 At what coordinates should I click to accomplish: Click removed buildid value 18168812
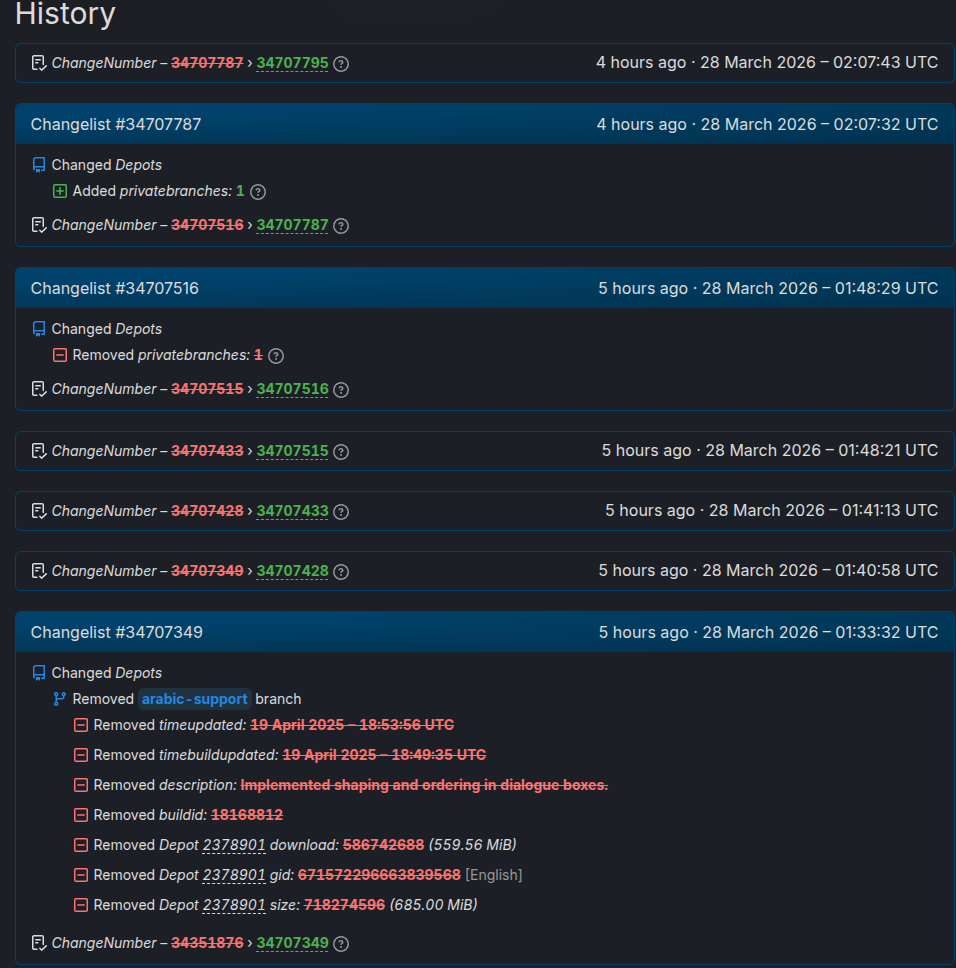tap(247, 815)
